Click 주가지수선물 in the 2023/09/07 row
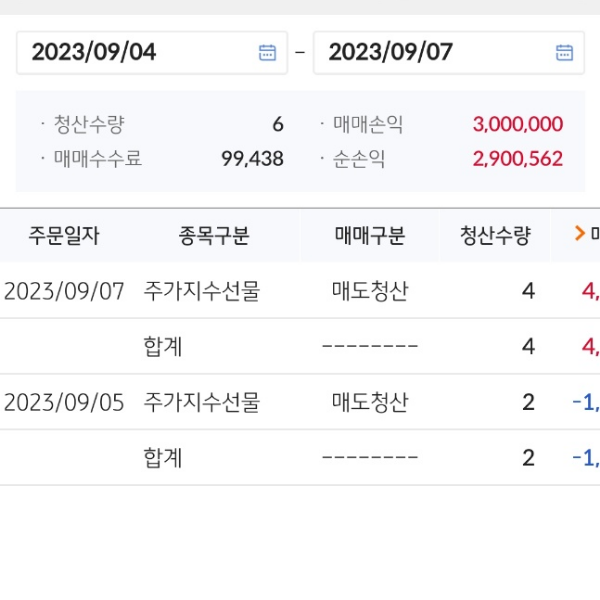 pyautogui.click(x=201, y=291)
